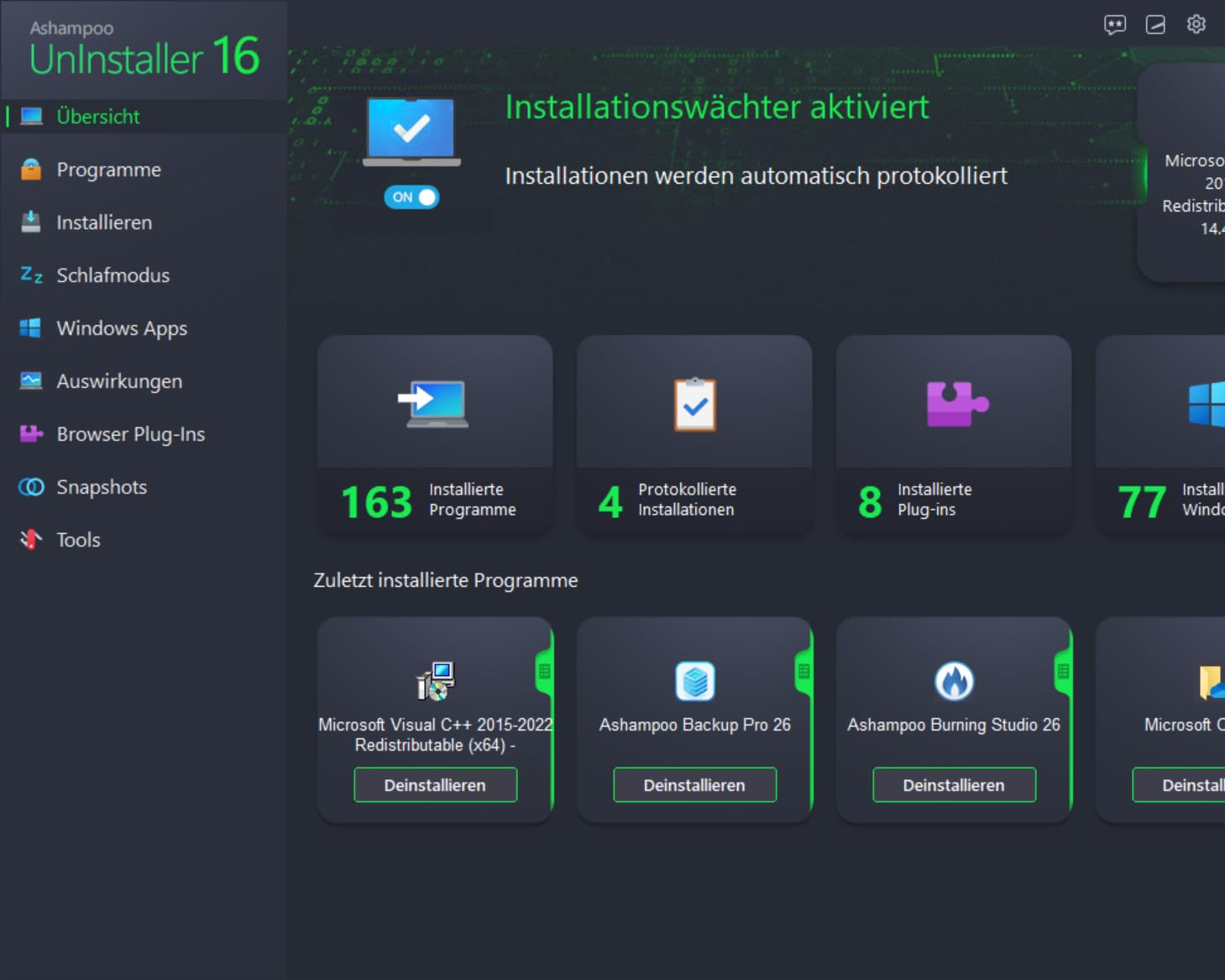Click the Auswirkungen chart icon
This screenshot has height=980, width=1225.
(31, 380)
